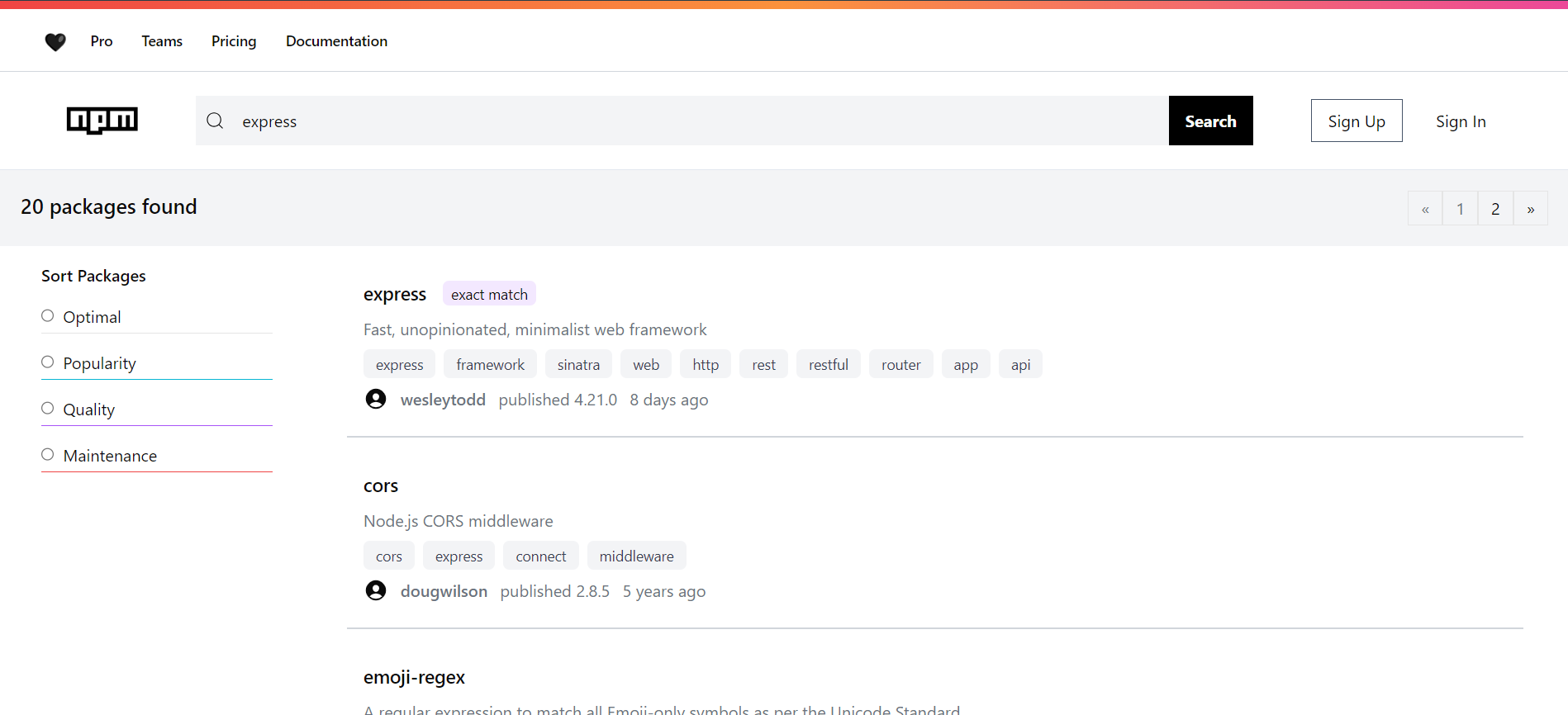Image resolution: width=1568 pixels, height=715 pixels.
Task: Open the Teams menu item
Action: pos(162,41)
